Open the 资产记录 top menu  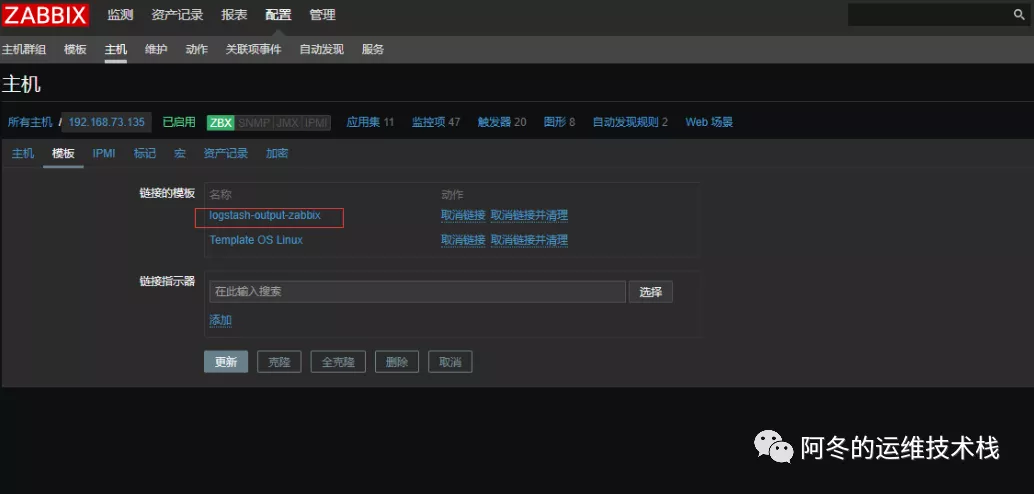pyautogui.click(x=177, y=15)
